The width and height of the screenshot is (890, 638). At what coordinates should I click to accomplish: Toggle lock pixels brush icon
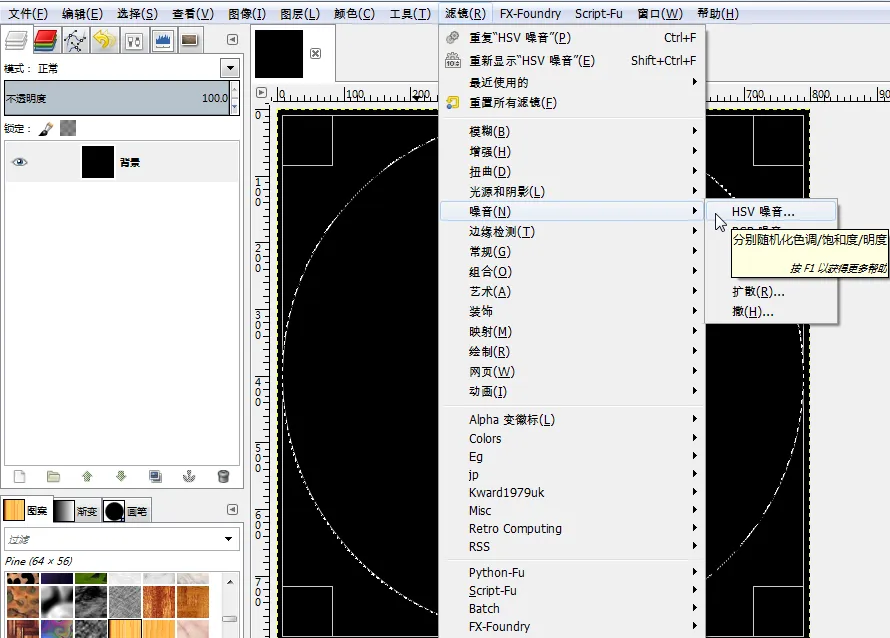46,129
